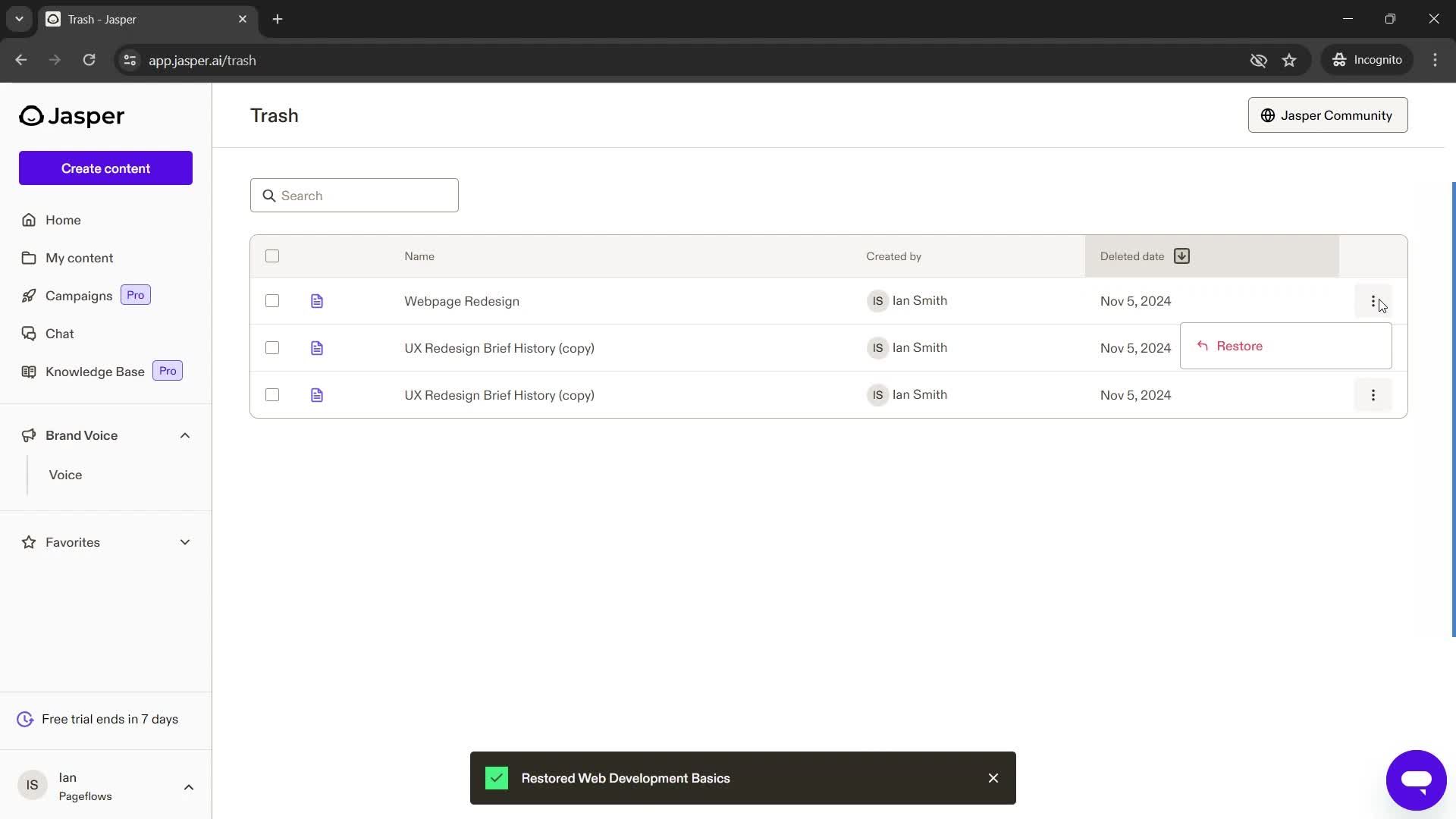Viewport: 1456px width, 819px height.
Task: Click the Search input field in Trash
Action: (x=354, y=194)
